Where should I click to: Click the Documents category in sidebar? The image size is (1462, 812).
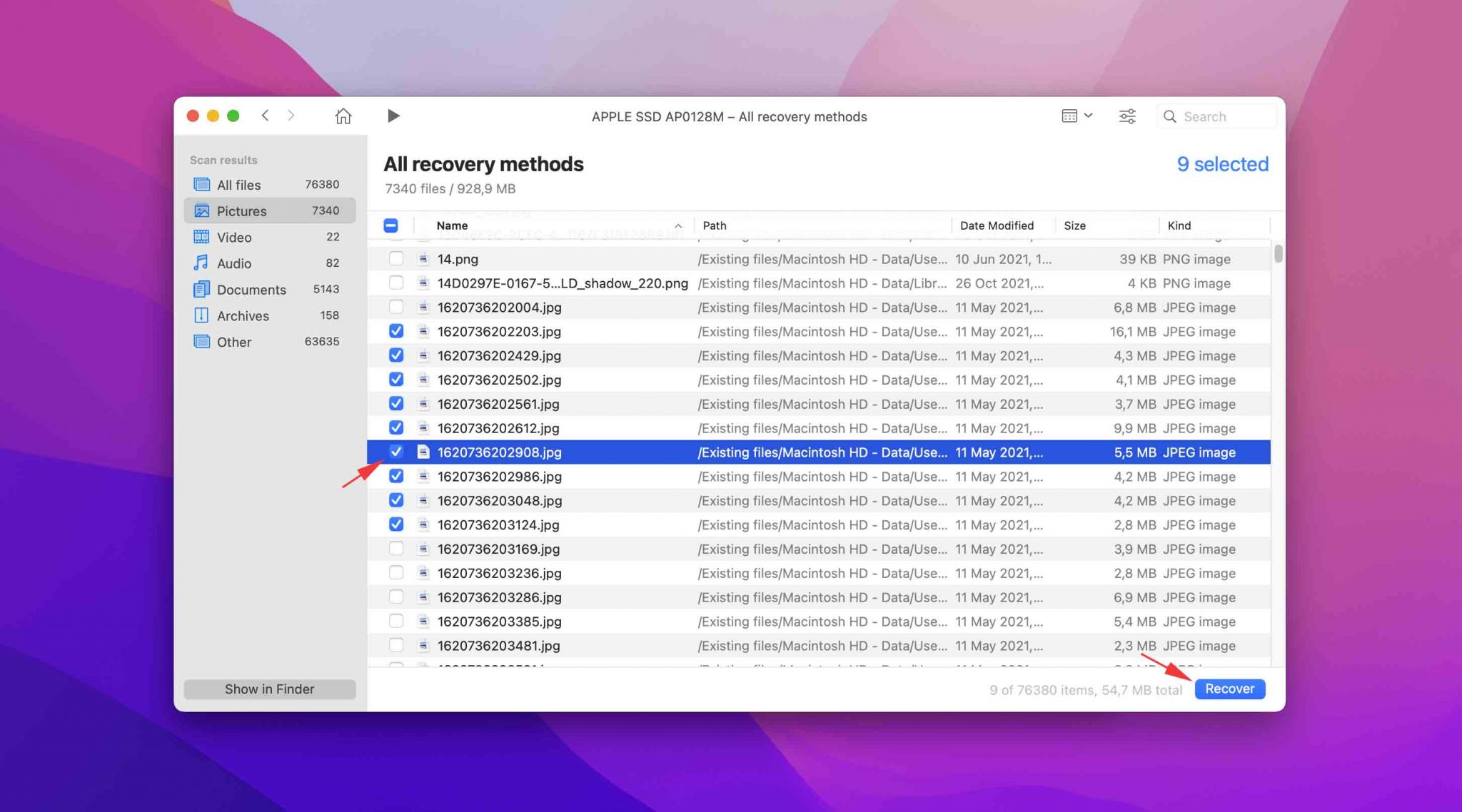point(250,290)
